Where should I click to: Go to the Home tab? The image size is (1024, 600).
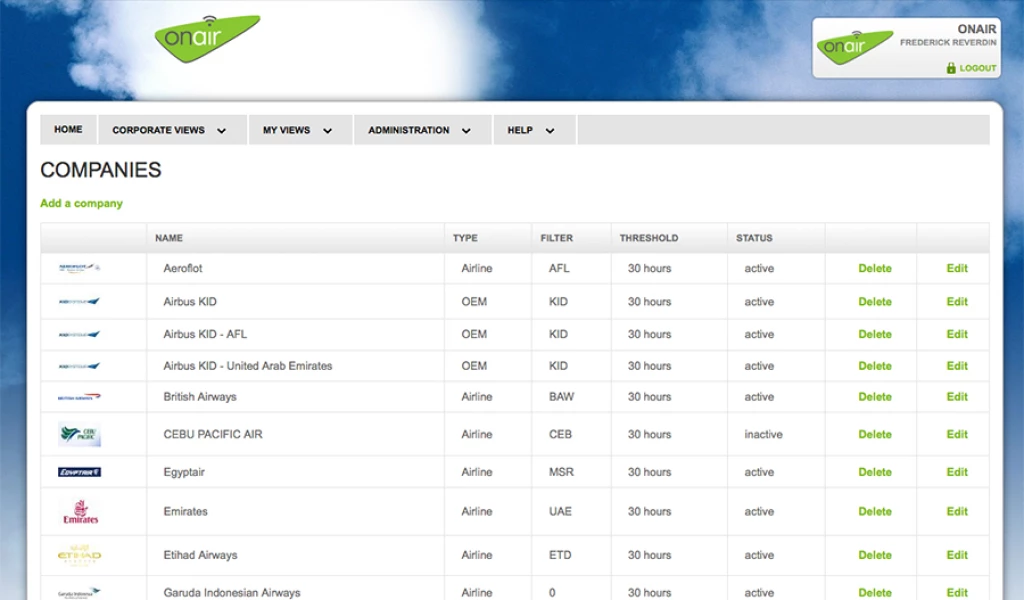click(x=68, y=130)
